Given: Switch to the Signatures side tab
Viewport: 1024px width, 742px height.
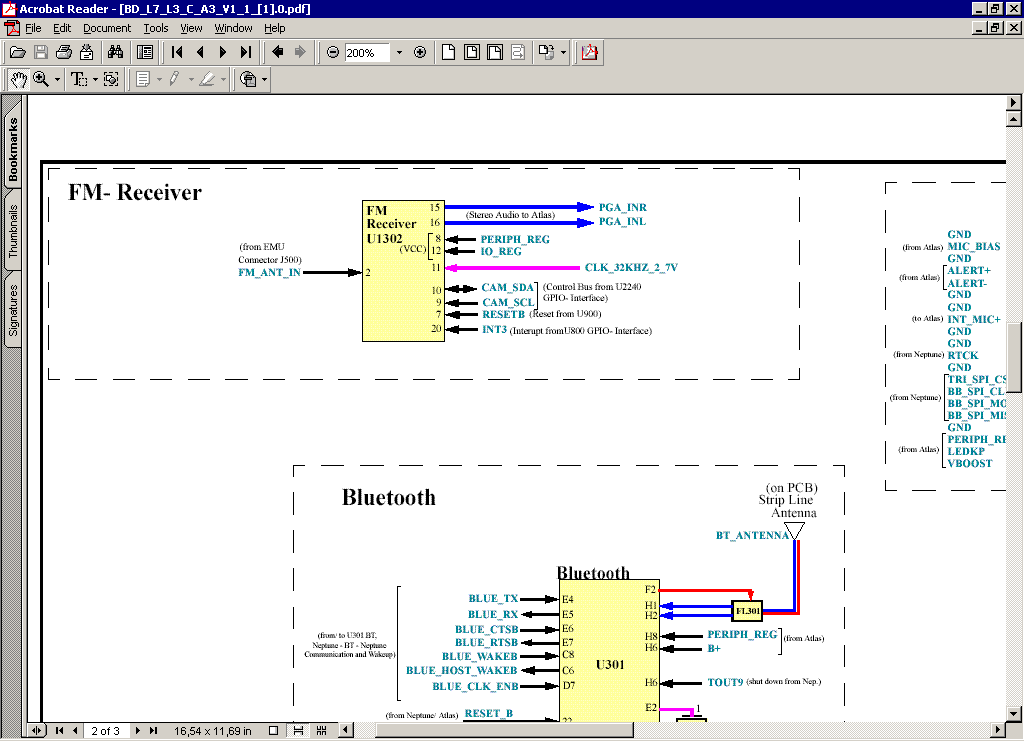Looking at the screenshot, I should (x=12, y=310).
